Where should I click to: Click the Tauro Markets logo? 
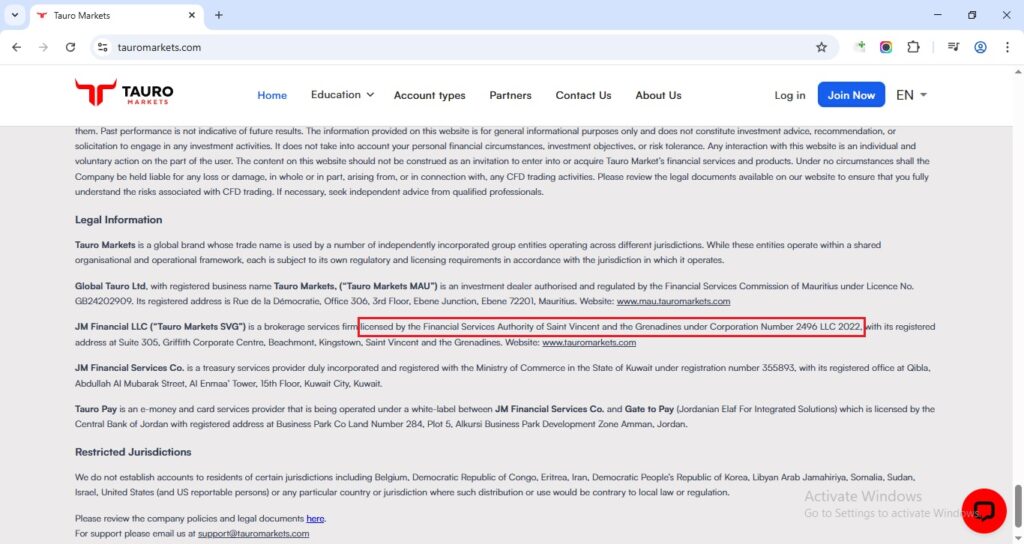click(124, 93)
